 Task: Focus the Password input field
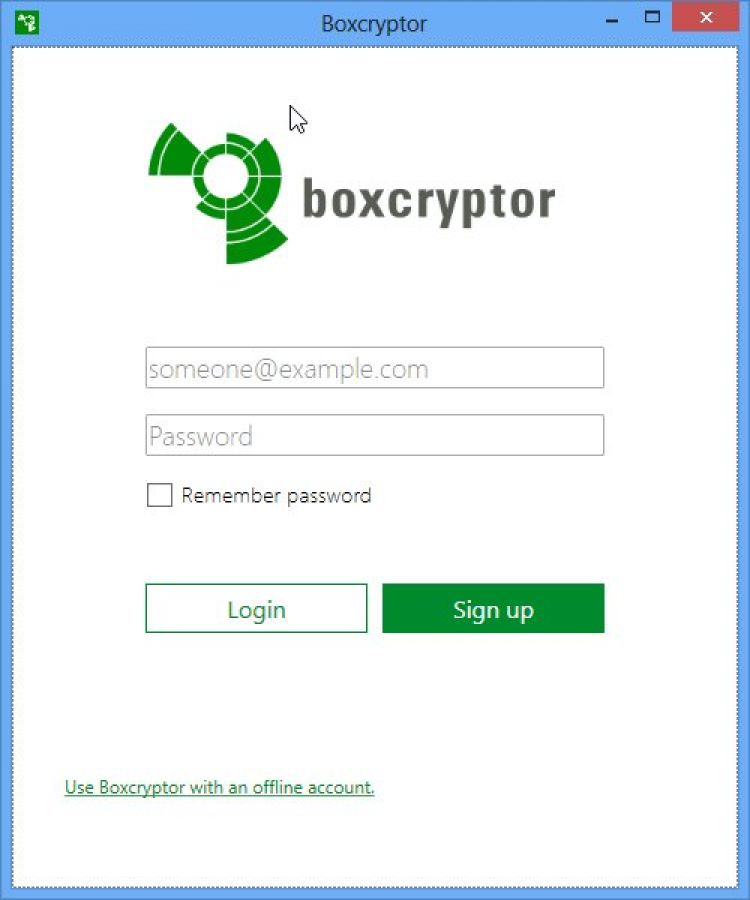click(x=375, y=435)
